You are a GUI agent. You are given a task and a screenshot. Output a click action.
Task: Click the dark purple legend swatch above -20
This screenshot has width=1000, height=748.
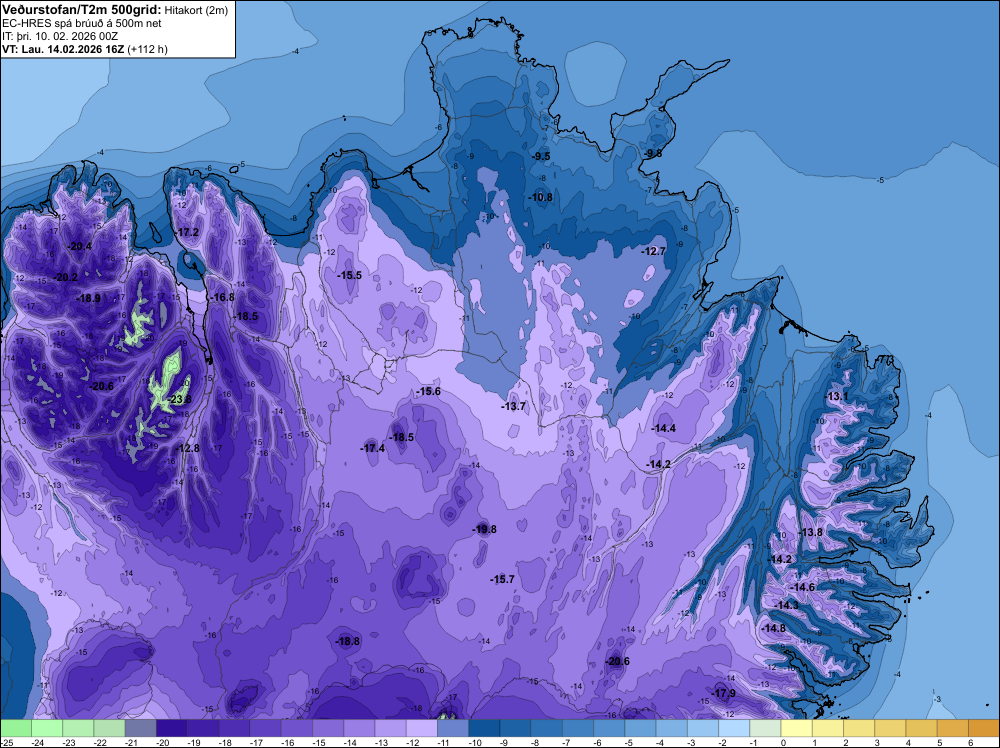tap(172, 728)
